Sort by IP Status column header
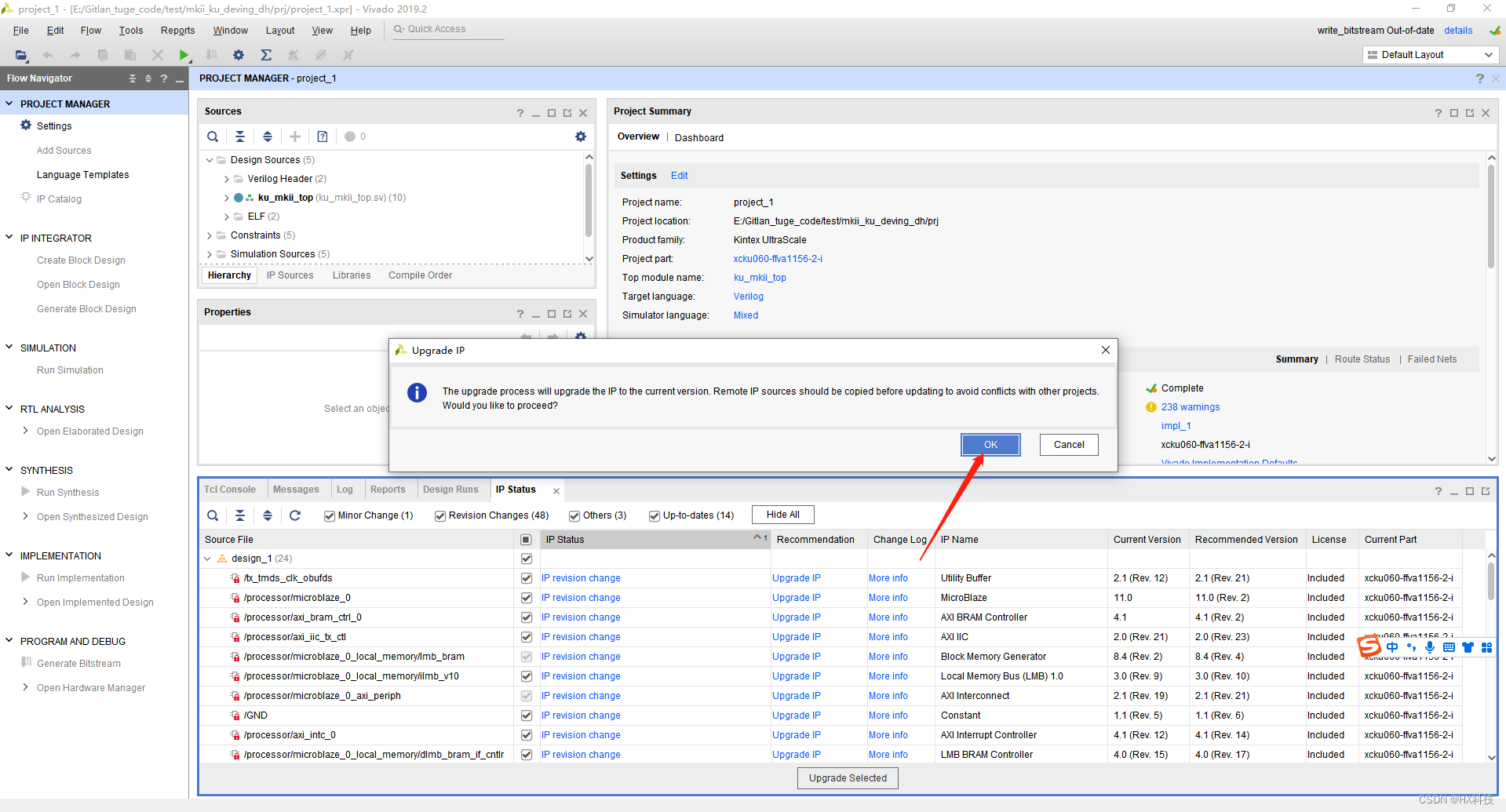 point(655,540)
